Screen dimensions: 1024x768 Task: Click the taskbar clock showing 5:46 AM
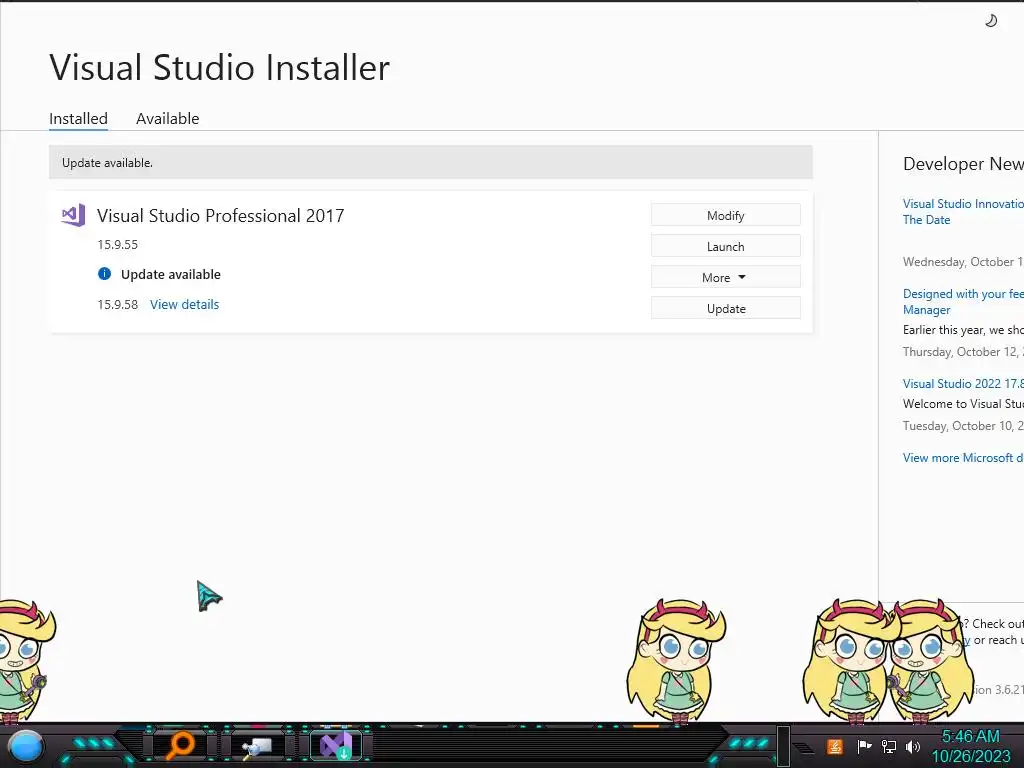point(970,737)
